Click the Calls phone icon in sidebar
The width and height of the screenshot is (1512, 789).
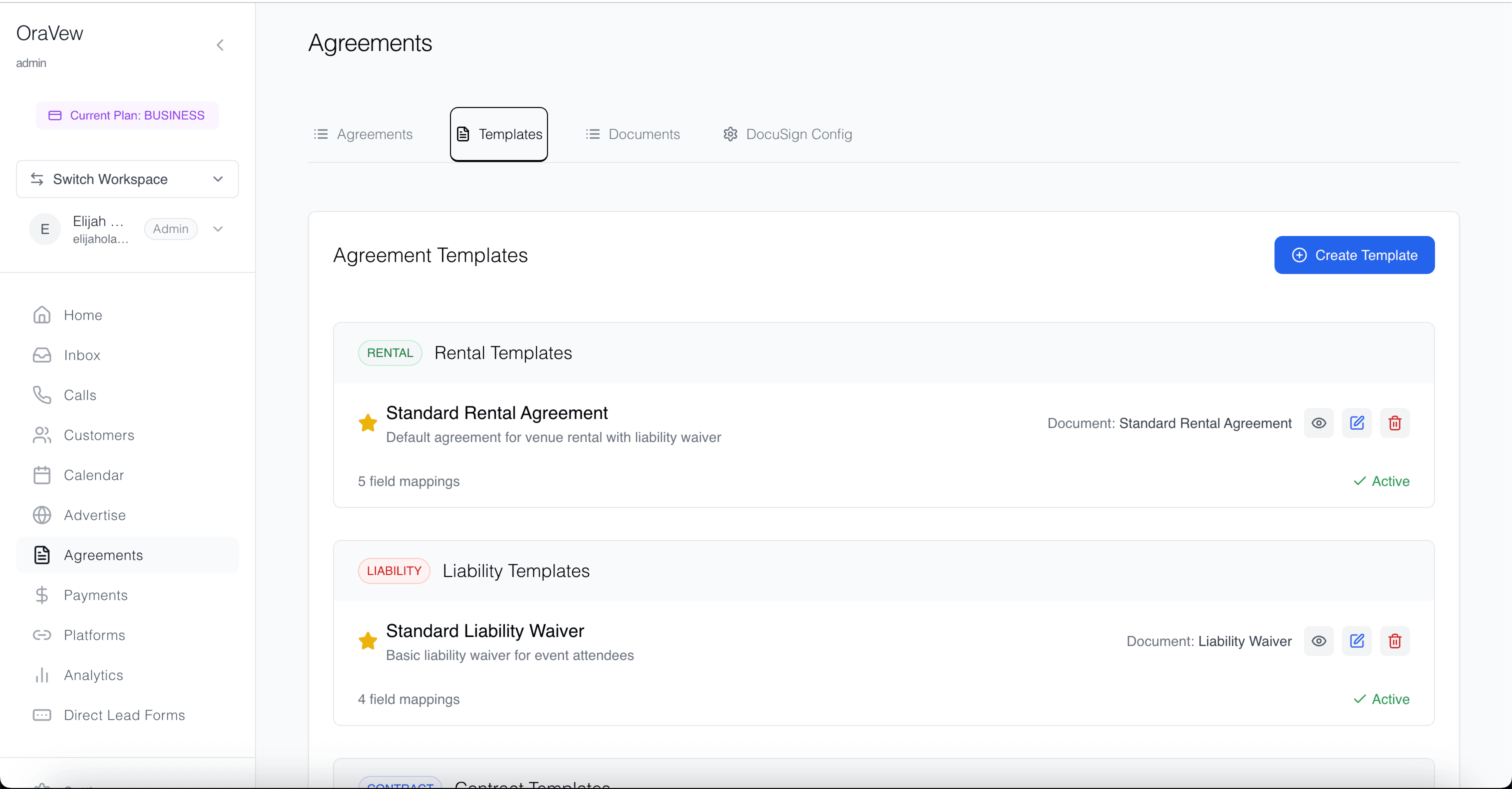pos(41,395)
